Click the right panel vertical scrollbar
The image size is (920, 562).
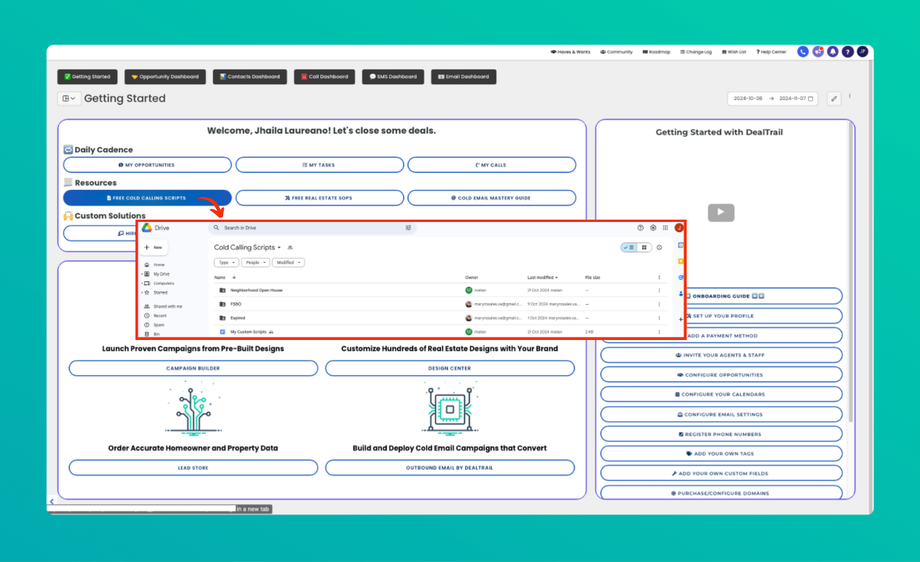pyautogui.click(x=850, y=273)
